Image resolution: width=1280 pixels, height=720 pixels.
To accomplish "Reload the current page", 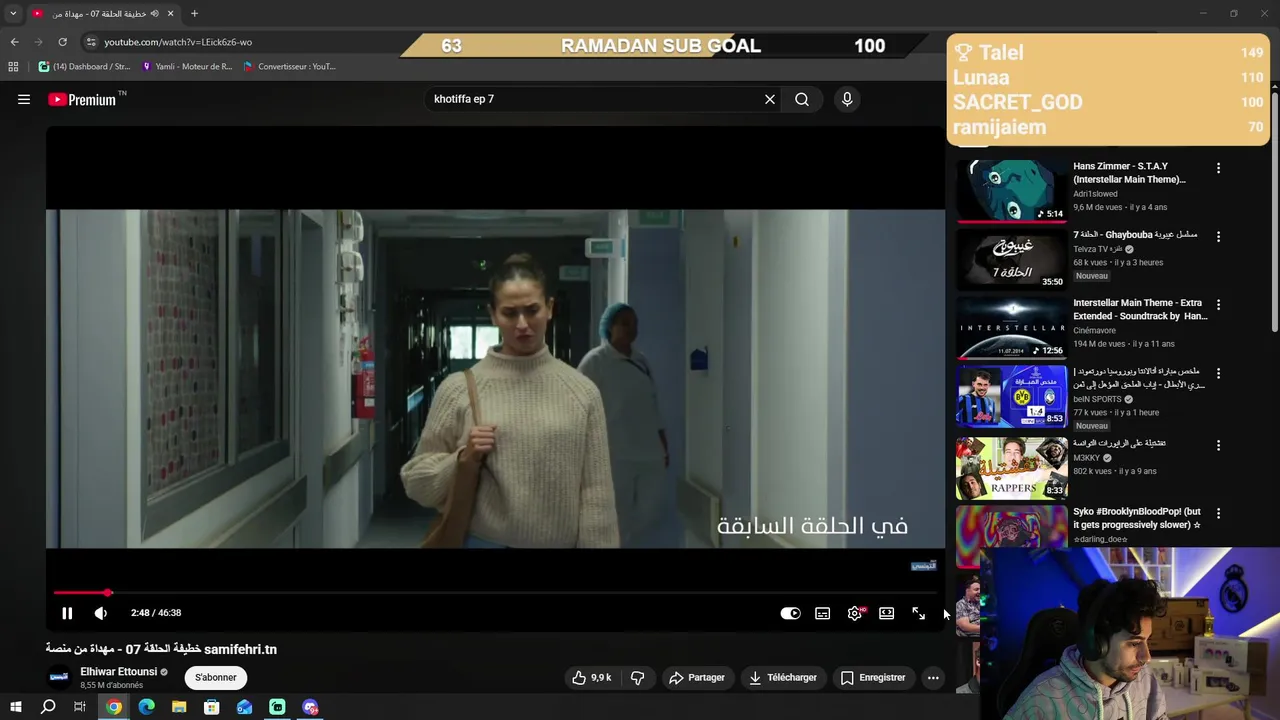I will pos(62,42).
